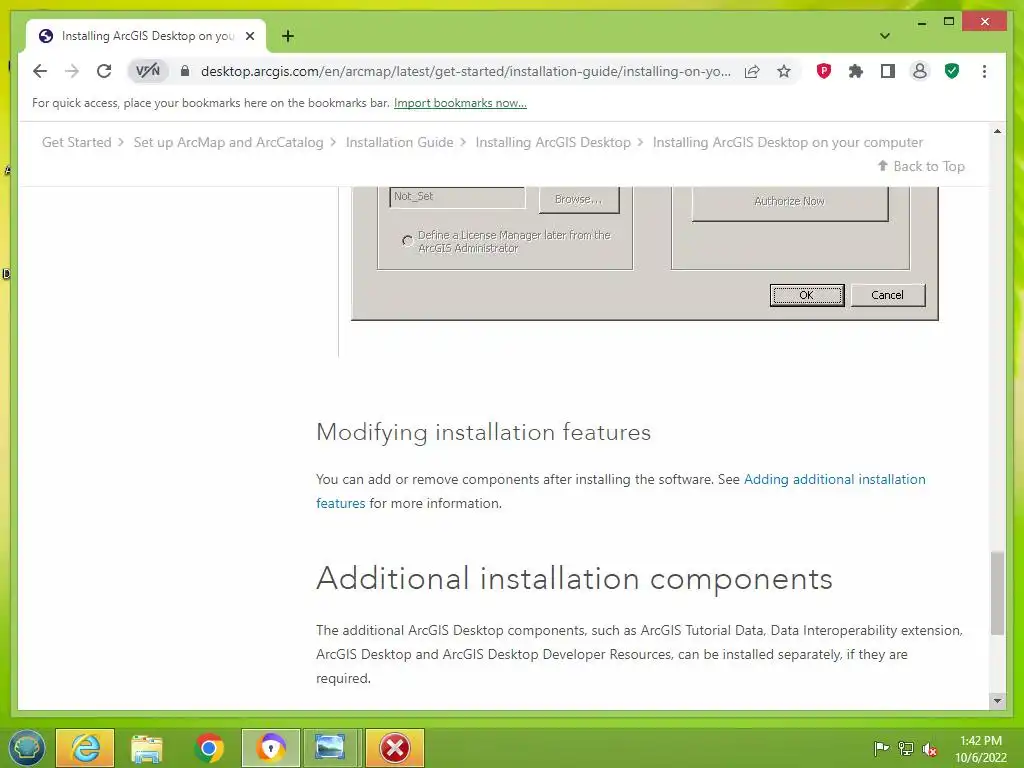Image resolution: width=1024 pixels, height=768 pixels.
Task: Close the Installing ArcGIS Desktop tab
Action: point(249,36)
